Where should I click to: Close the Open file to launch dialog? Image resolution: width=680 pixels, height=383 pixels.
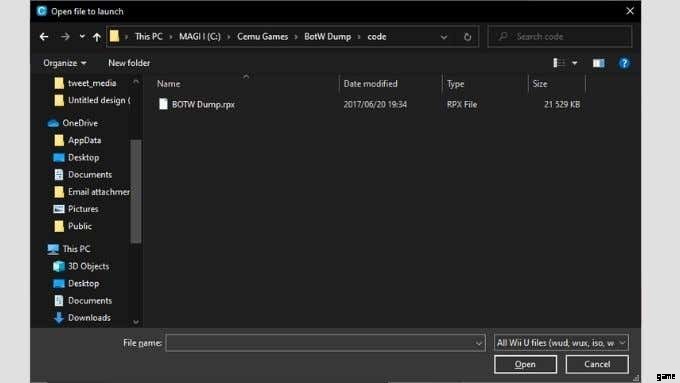coord(630,11)
